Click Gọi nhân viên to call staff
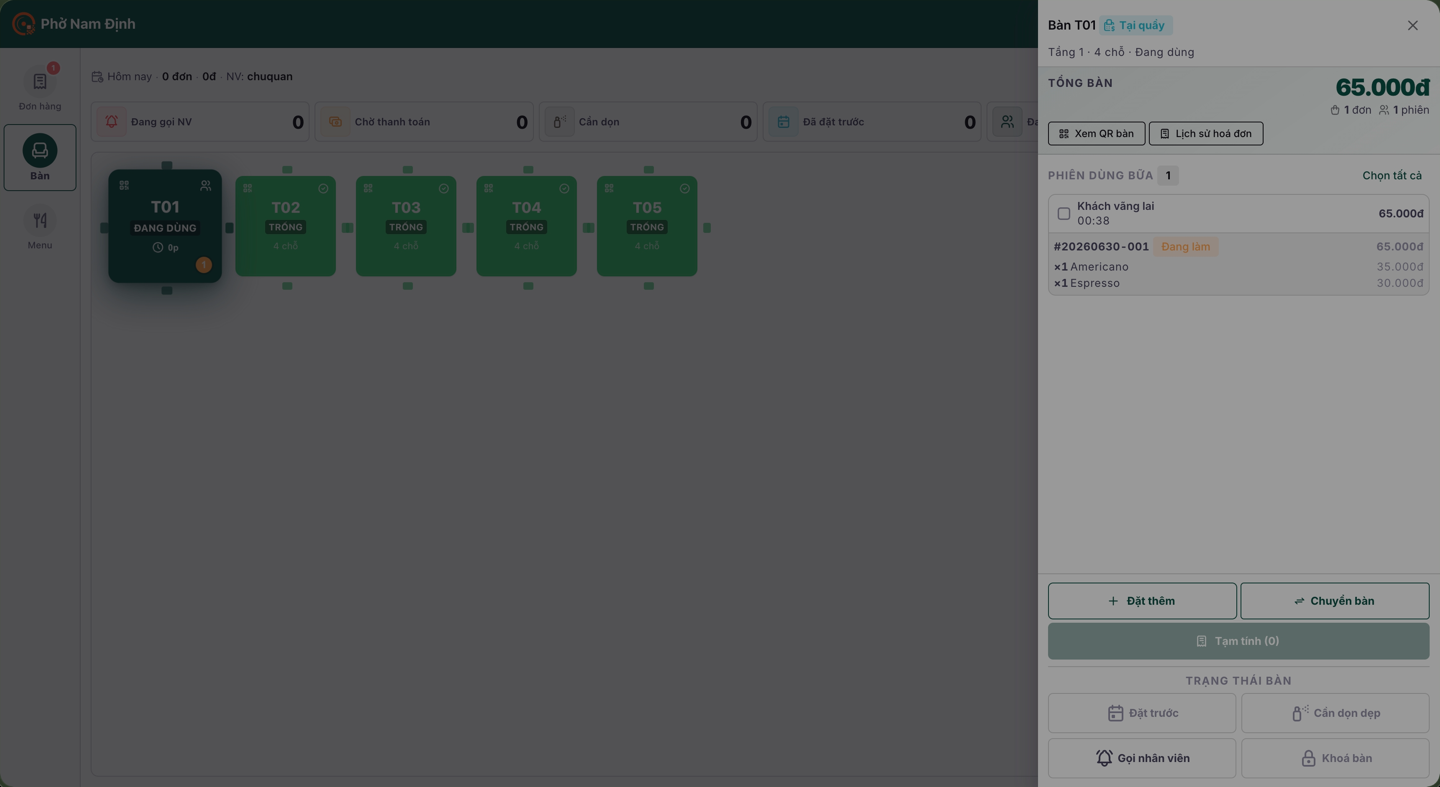This screenshot has height=787, width=1440. 1142,758
